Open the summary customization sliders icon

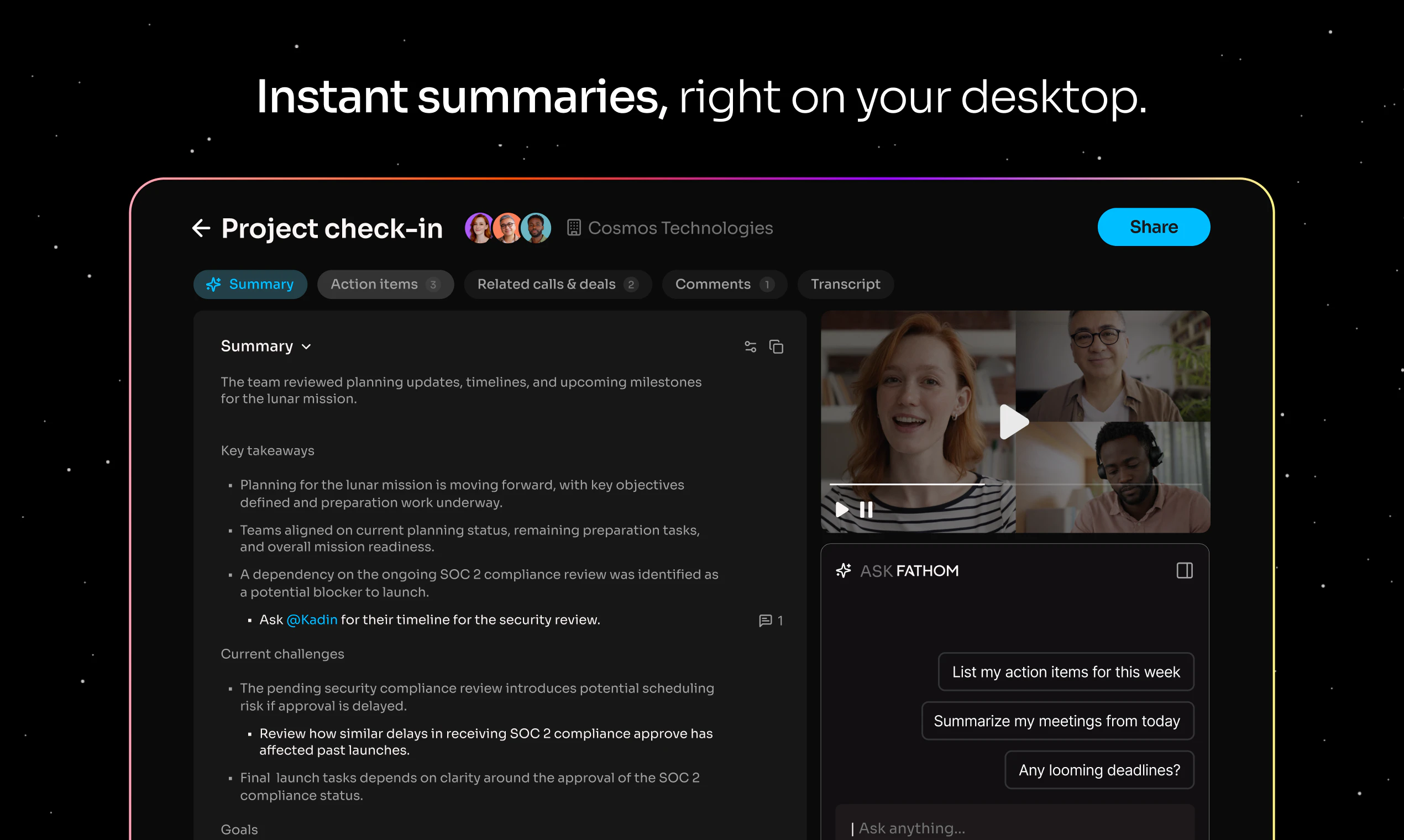pos(750,347)
